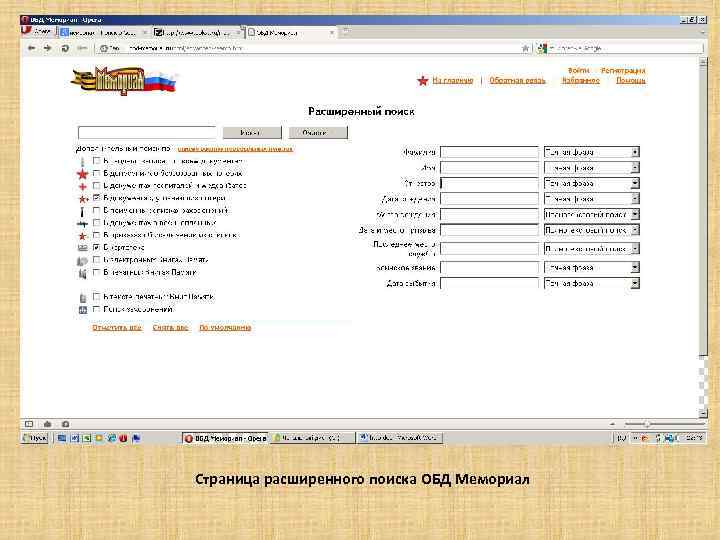Reload the page with the refresh icon
The height and width of the screenshot is (540, 720).
[x=65, y=48]
